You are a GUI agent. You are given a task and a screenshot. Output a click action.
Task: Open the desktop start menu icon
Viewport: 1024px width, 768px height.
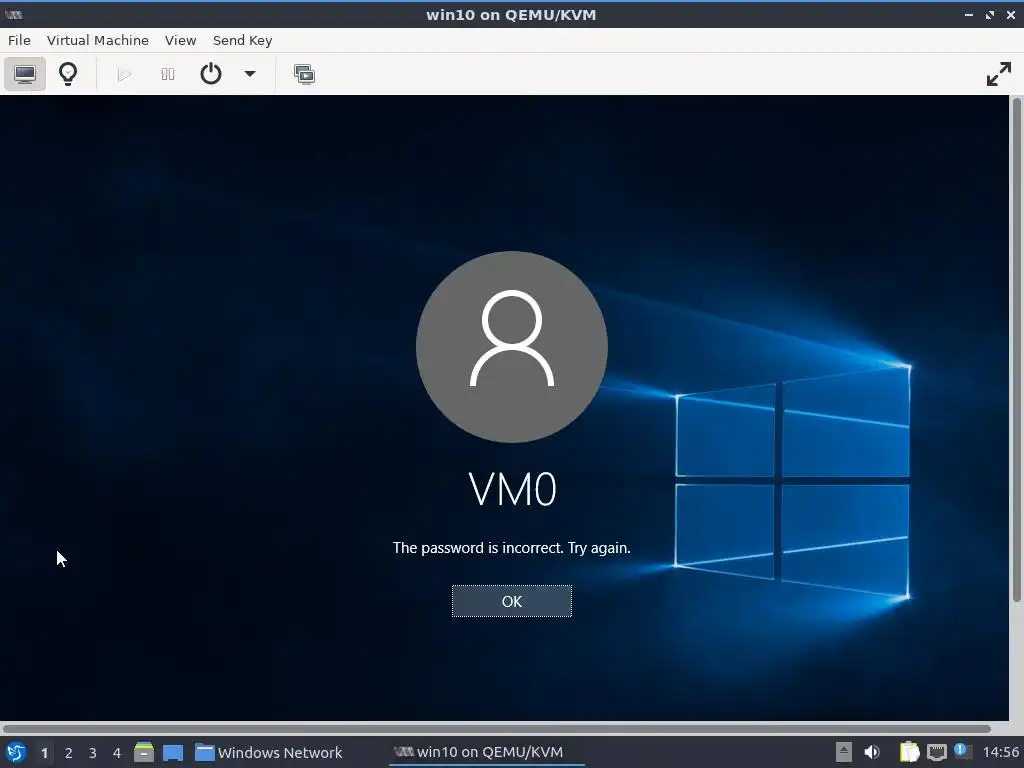[16, 752]
